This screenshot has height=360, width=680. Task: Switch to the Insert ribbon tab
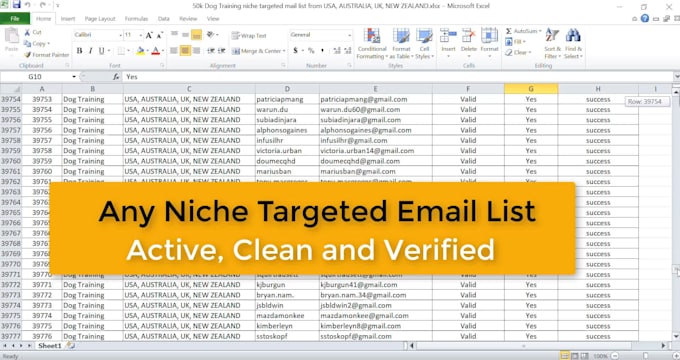[x=68, y=19]
